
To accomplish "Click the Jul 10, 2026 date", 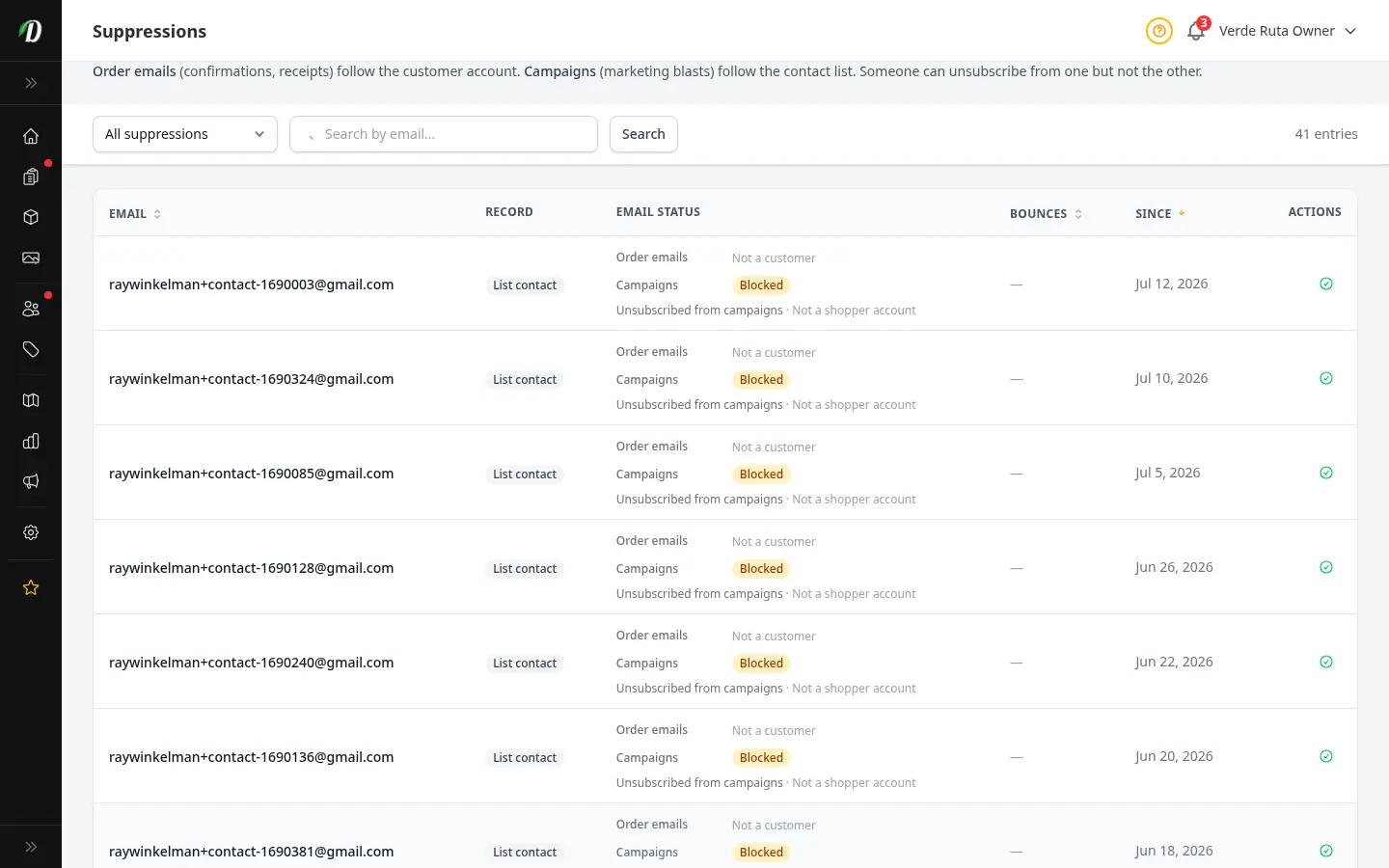I will [1171, 378].
